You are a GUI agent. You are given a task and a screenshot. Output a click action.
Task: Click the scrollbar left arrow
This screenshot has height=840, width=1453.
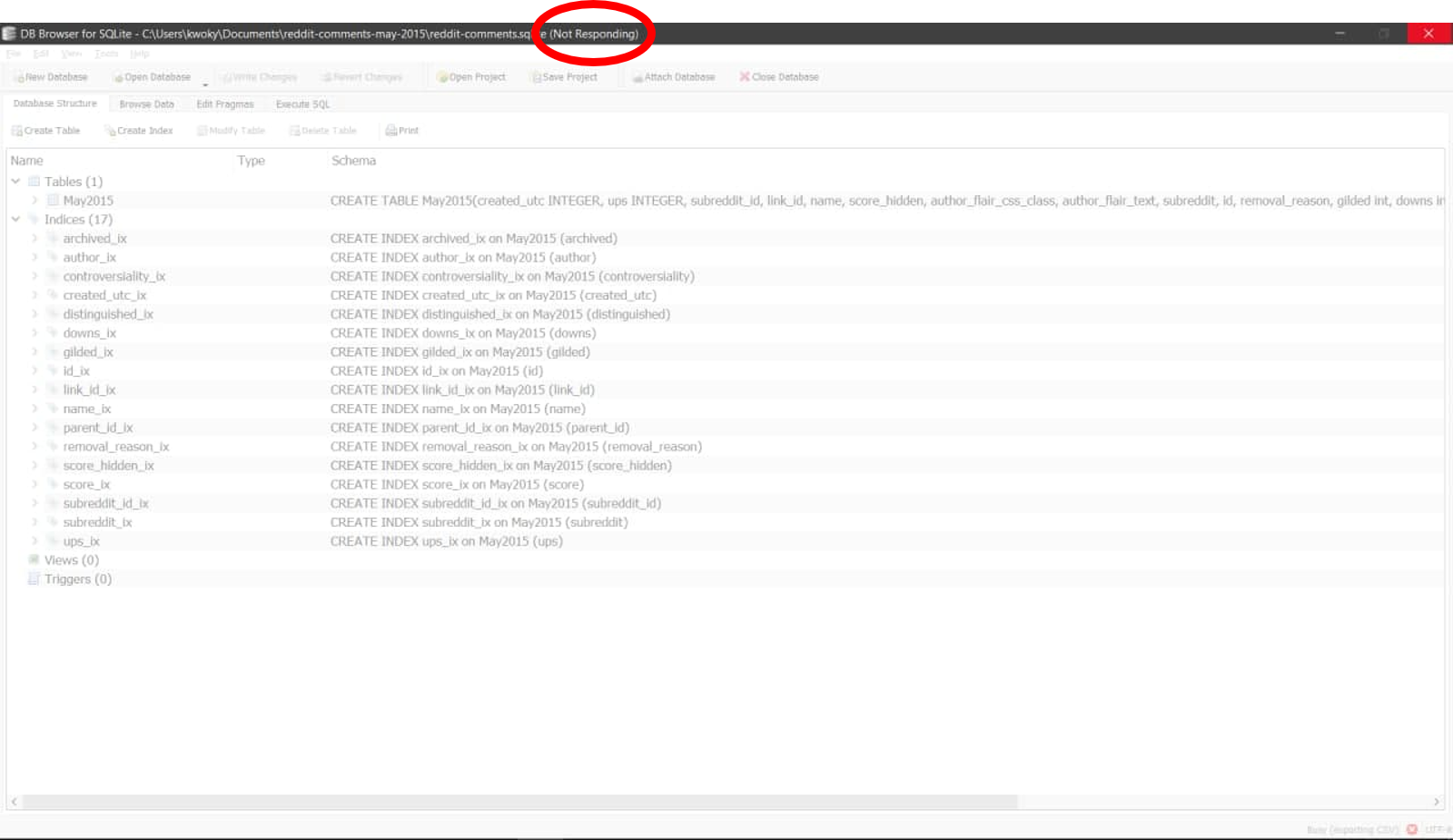tap(14, 802)
